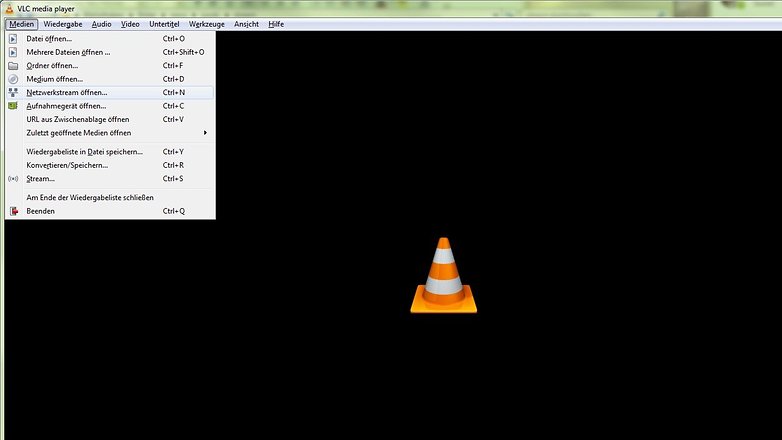Viewport: 782px width, 440px height.
Task: Click the large VLC cone logo
Action: [443, 275]
